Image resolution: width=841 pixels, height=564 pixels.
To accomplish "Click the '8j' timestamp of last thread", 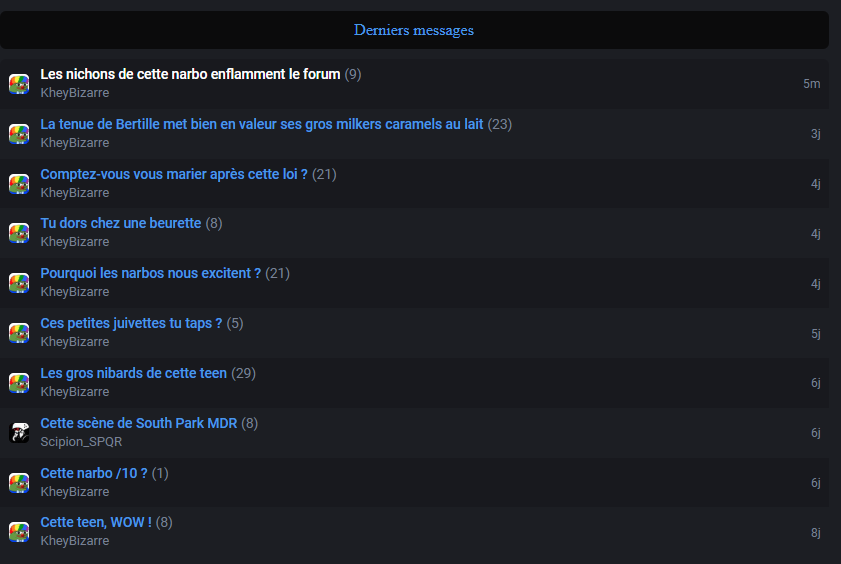I will [816, 533].
